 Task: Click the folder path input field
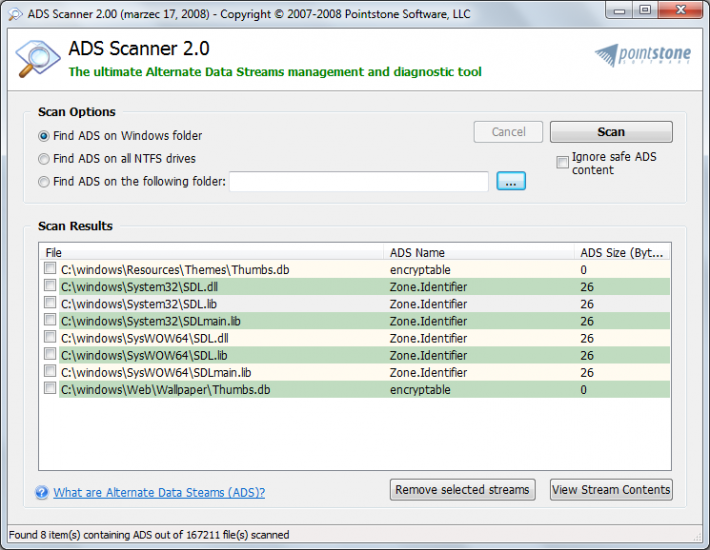coord(359,182)
